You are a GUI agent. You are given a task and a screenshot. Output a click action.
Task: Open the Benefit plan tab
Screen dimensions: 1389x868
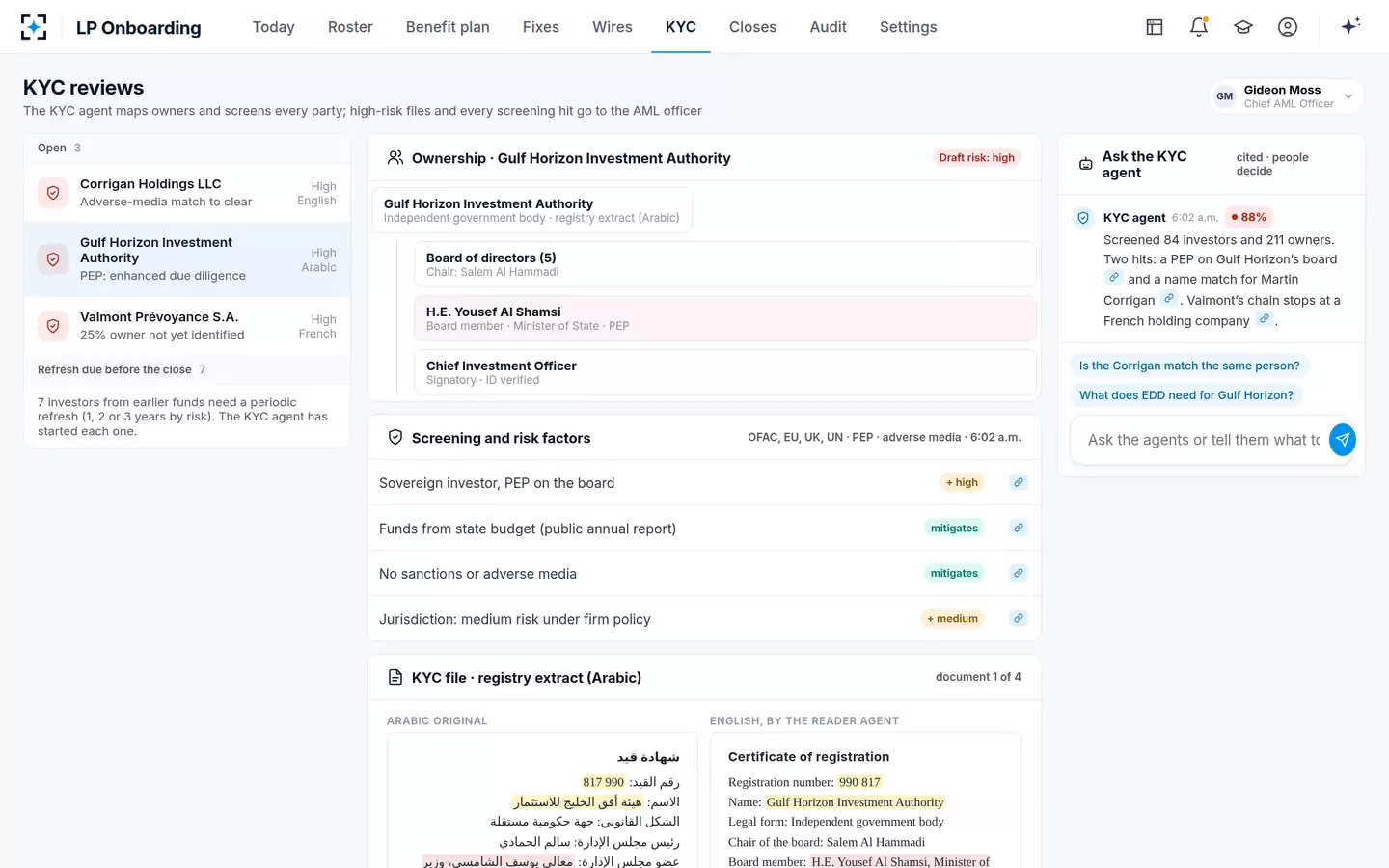(x=448, y=27)
